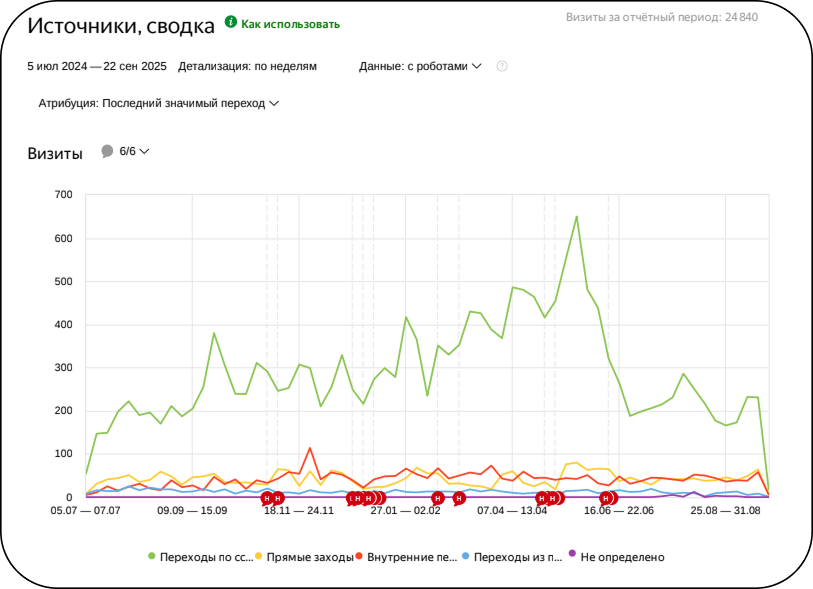Toggle the blue 'Переходы из п...' legend series

pos(512,557)
